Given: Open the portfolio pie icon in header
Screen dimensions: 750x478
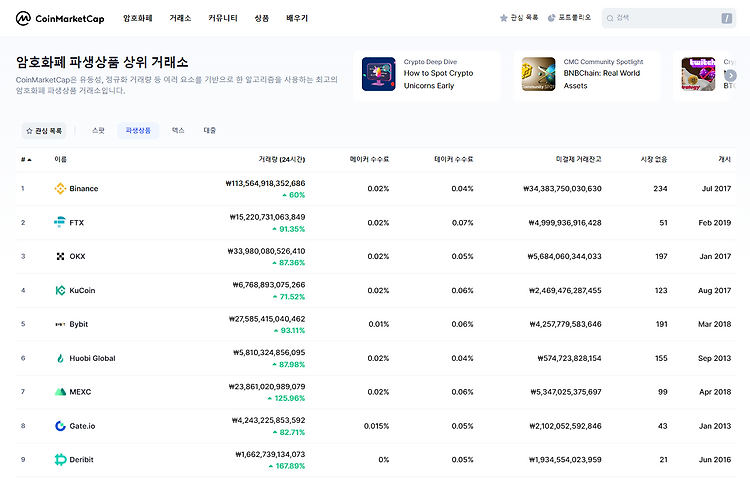Looking at the screenshot, I should [551, 18].
